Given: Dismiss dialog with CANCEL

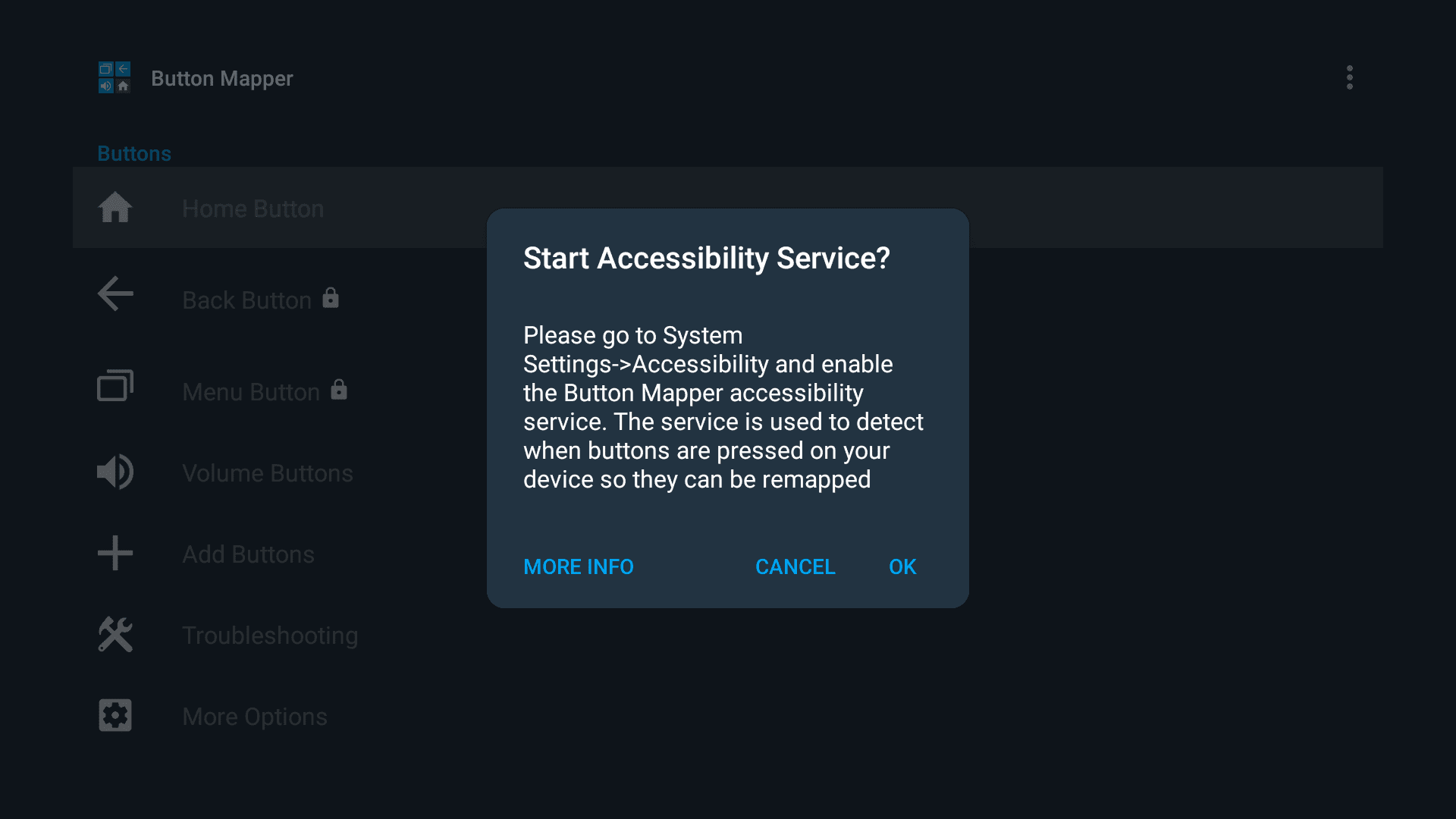Looking at the screenshot, I should click(795, 566).
